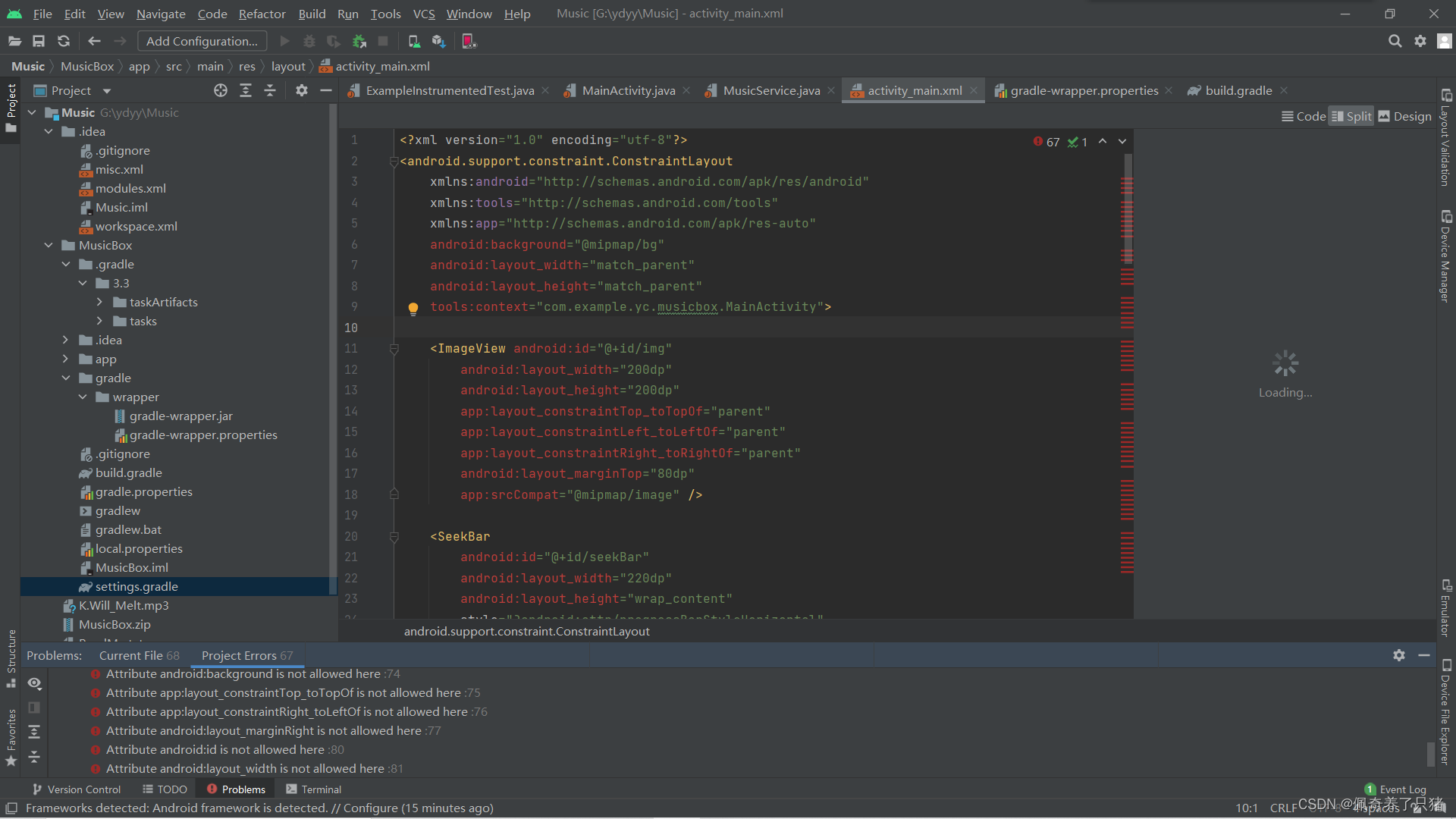Click the Sync Project with Gradle Files icon
Viewport: 1456px width, 819px height.
tap(64, 41)
